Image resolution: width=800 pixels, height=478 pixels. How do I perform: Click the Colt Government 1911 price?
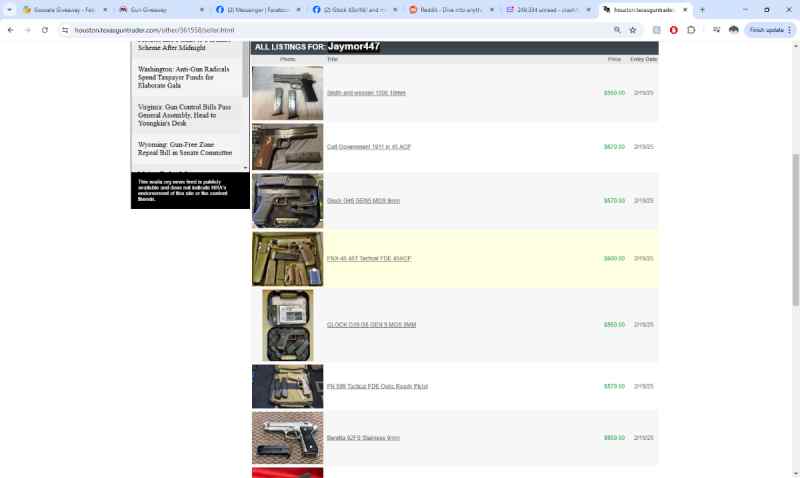[614, 147]
